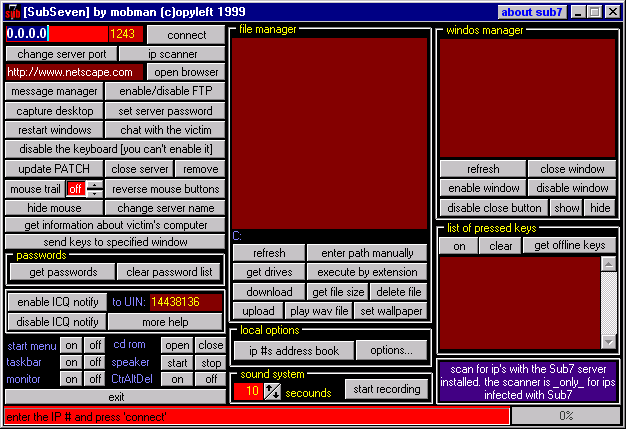Click the 0% progress bar

[x=565, y=415]
